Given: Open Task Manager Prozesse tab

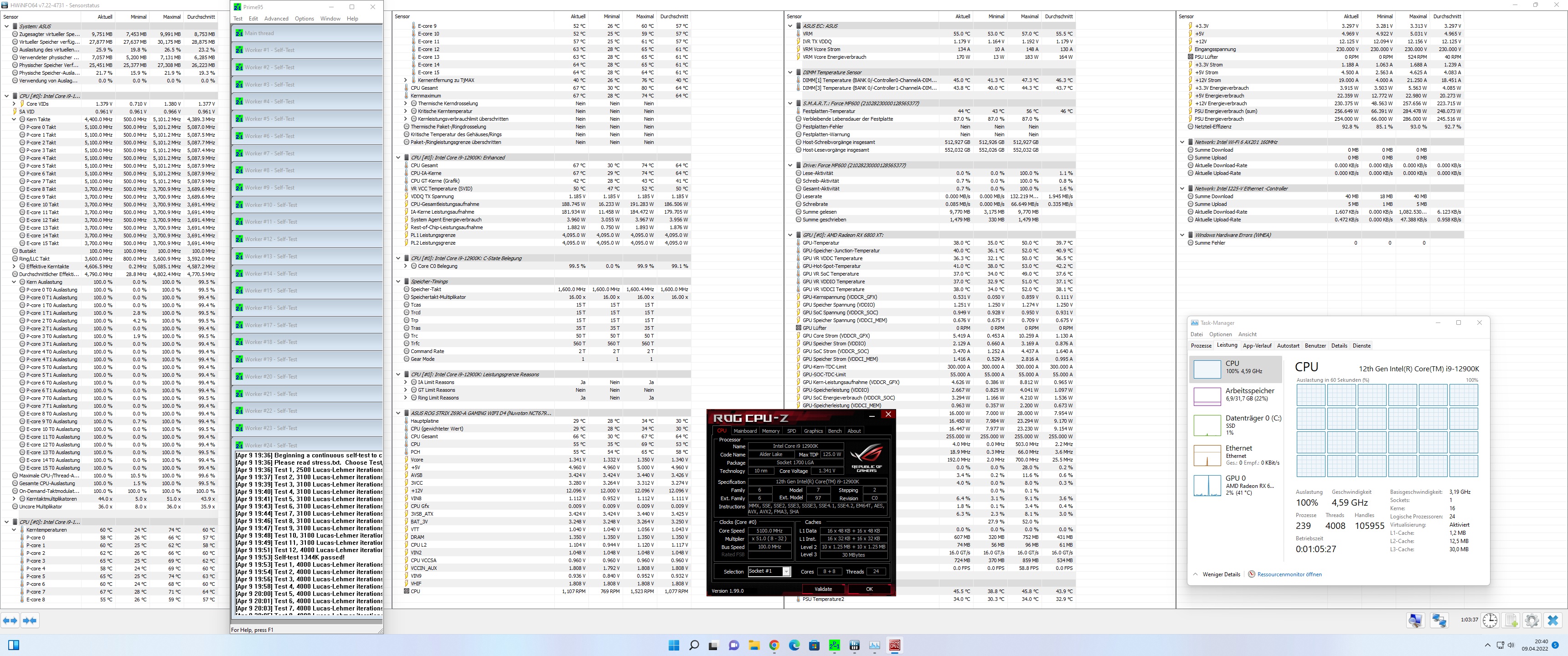Looking at the screenshot, I should (x=1201, y=346).
